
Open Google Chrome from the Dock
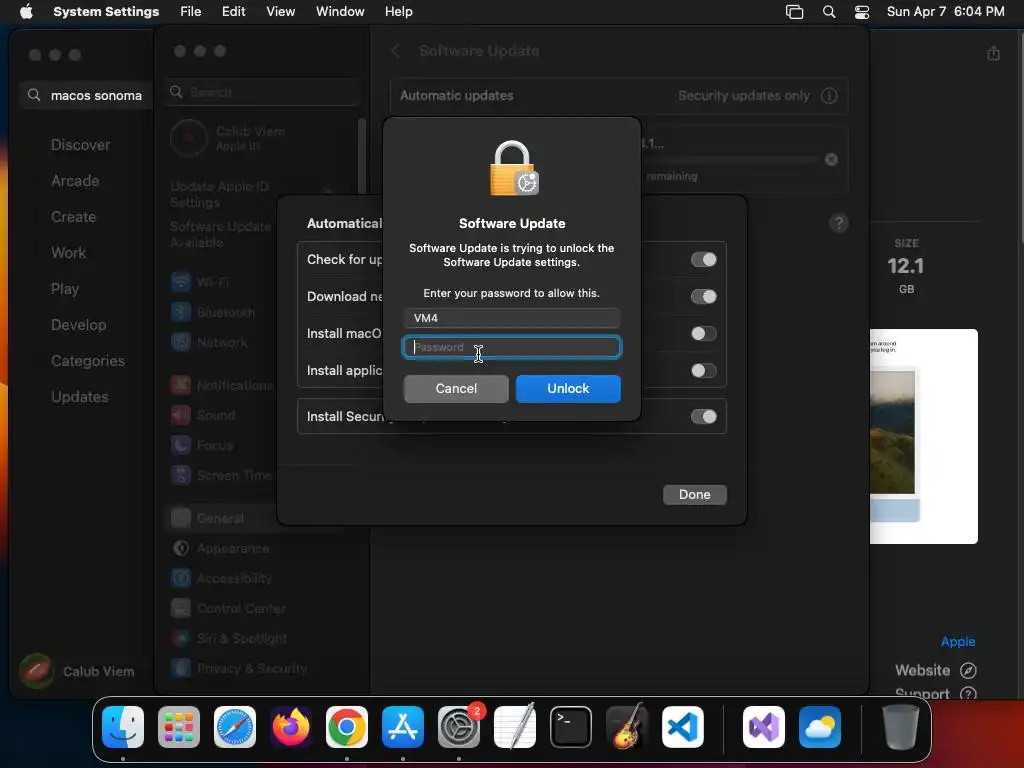click(x=347, y=727)
